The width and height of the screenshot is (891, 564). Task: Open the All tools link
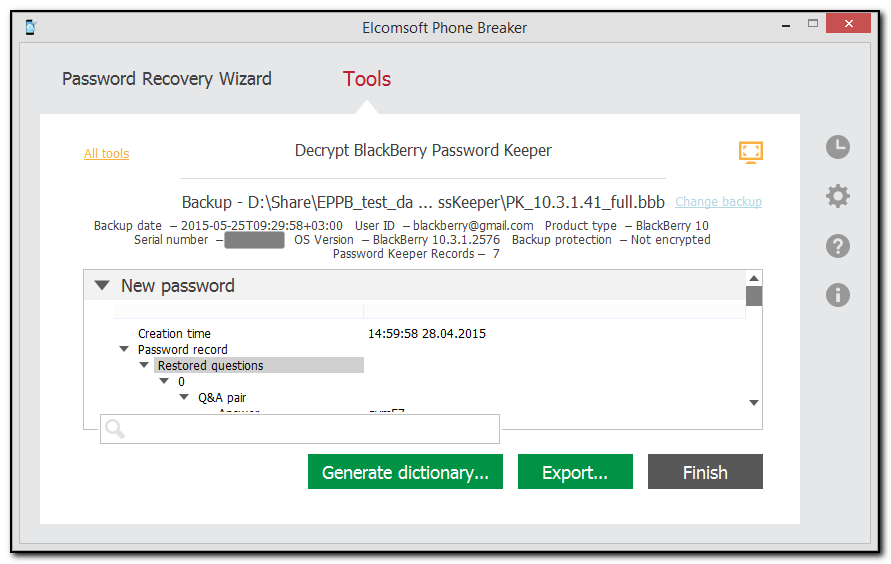(106, 154)
